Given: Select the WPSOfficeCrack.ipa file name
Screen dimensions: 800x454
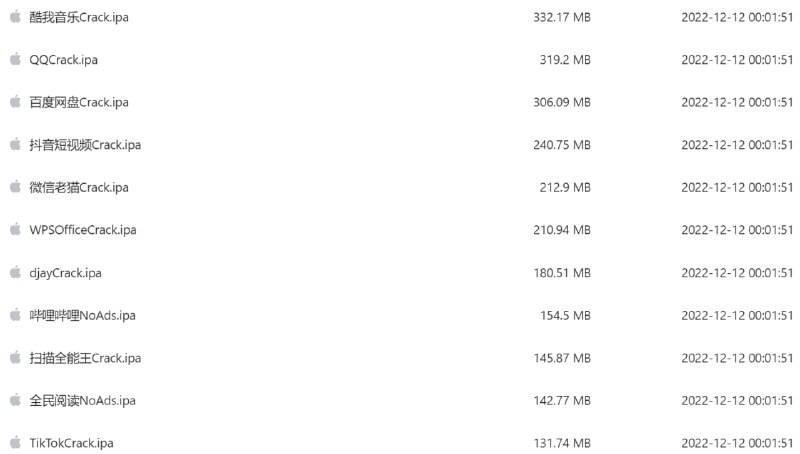Looking at the screenshot, I should tap(83, 230).
